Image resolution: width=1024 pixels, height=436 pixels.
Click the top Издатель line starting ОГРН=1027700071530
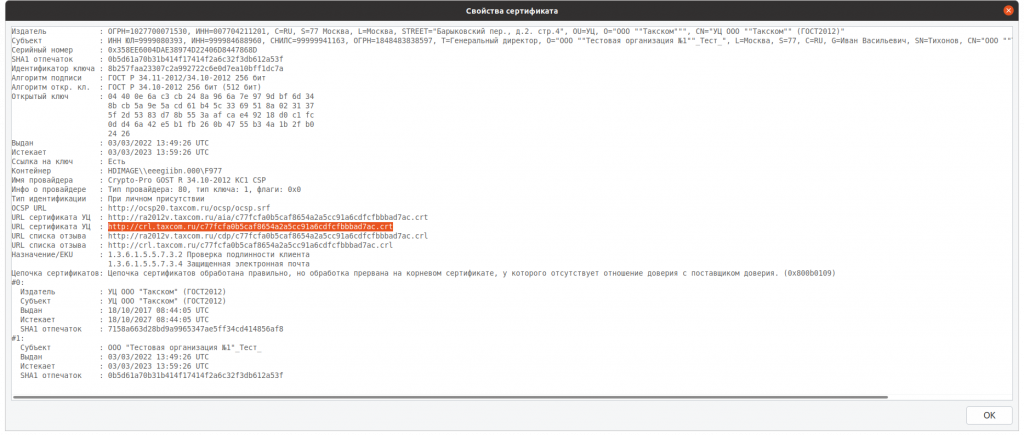(476, 31)
